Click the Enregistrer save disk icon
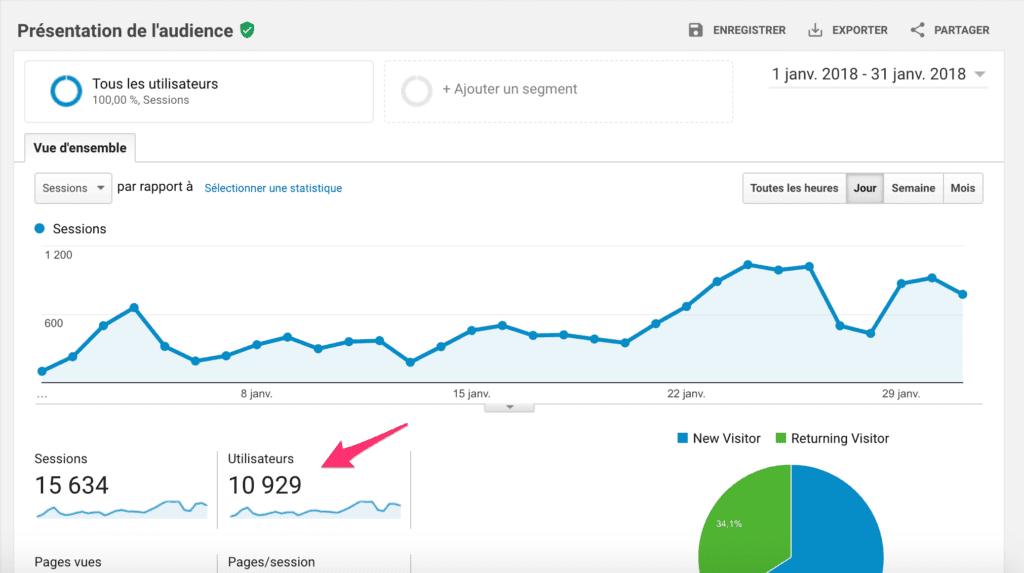1024x573 pixels. tap(696, 30)
